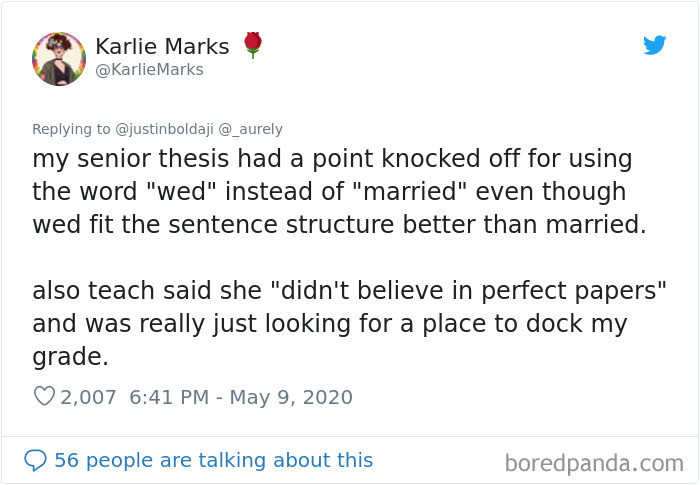The height and width of the screenshot is (485, 700).
Task: Click the 2,007 likes count
Action: [90, 397]
